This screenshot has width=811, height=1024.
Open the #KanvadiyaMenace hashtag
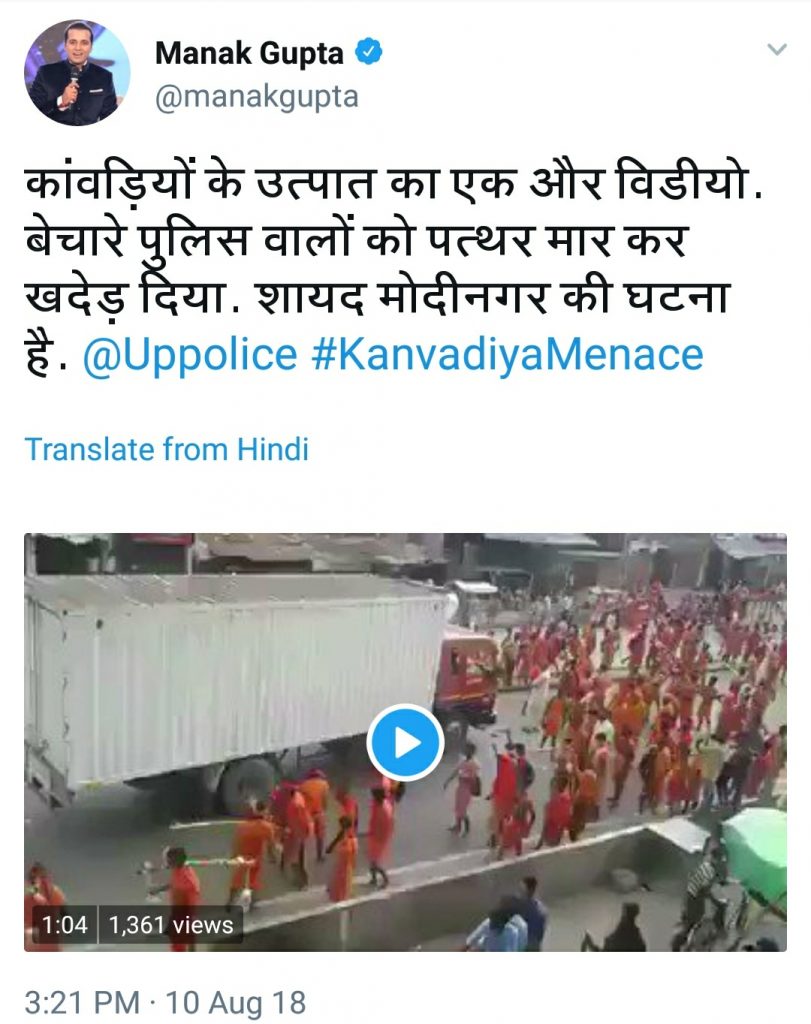(x=507, y=355)
